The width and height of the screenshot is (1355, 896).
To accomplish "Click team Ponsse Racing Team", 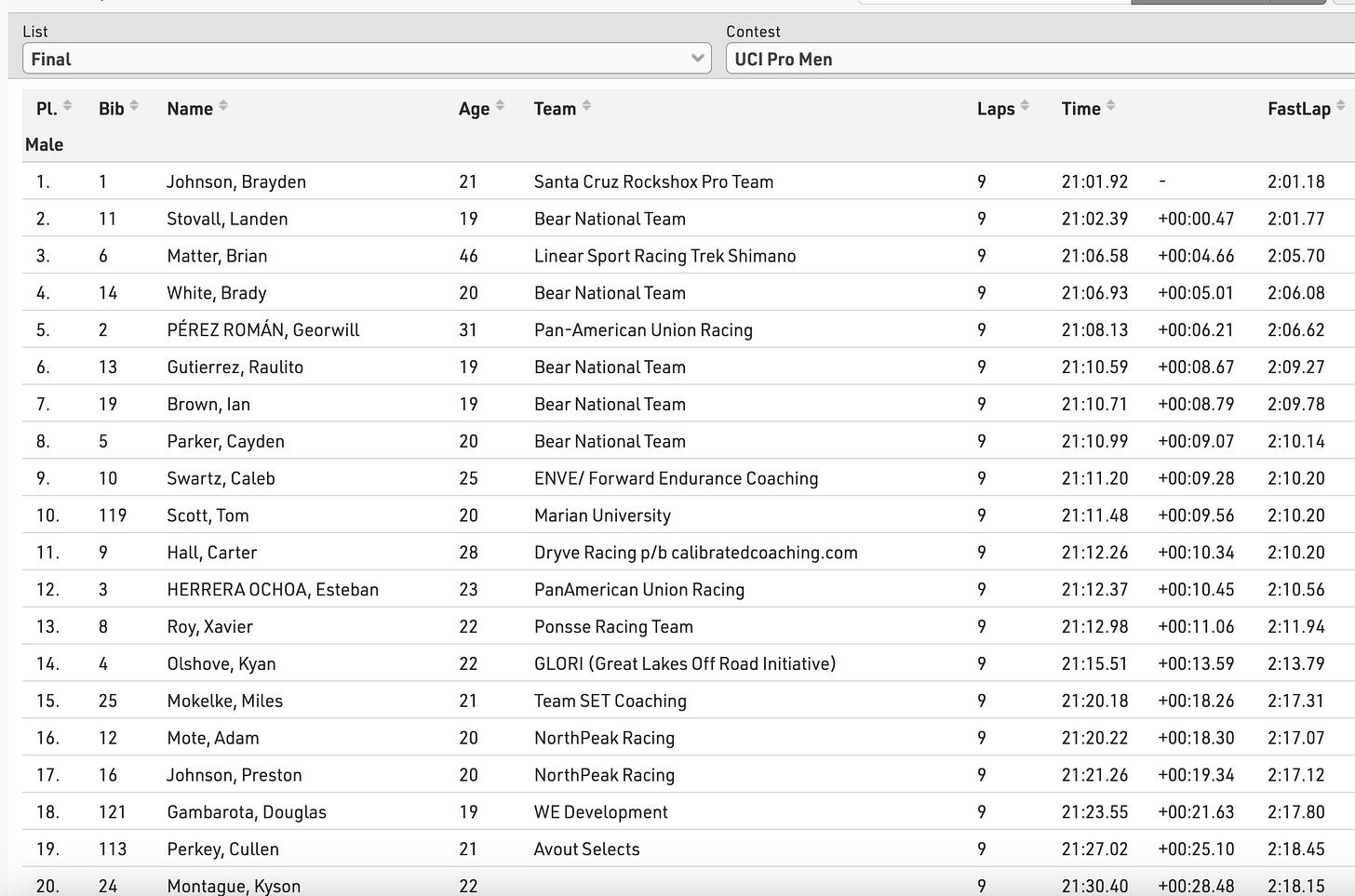I will [x=614, y=627].
